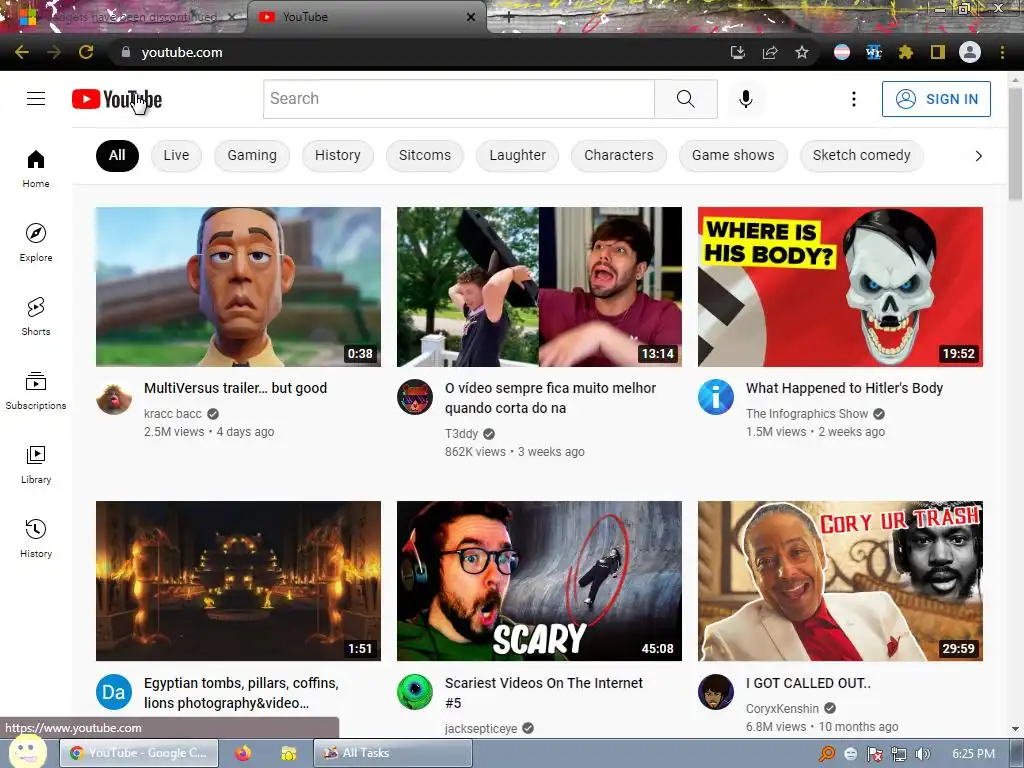Toggle Chrome side panel icon
Viewport: 1024px width, 768px height.
pos(938,52)
